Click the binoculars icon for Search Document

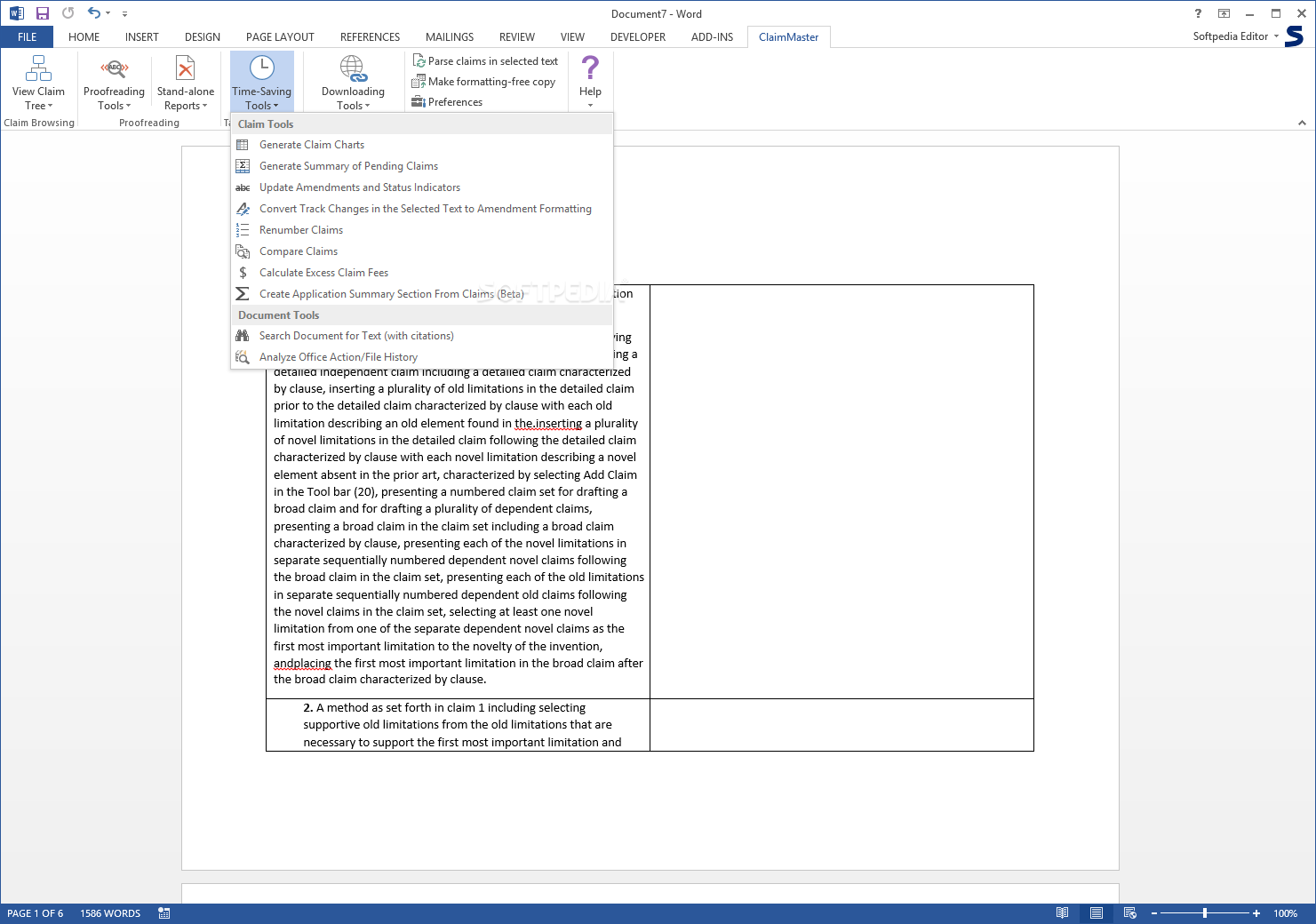tap(243, 336)
